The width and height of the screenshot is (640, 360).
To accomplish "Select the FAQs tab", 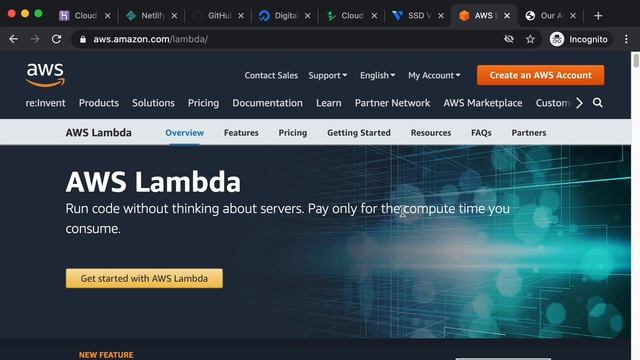I will click(481, 133).
